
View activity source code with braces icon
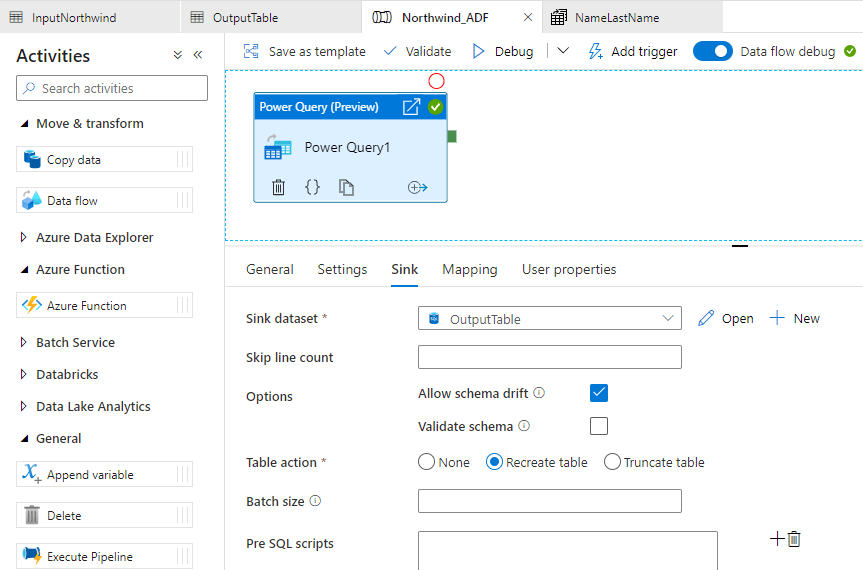coord(312,187)
